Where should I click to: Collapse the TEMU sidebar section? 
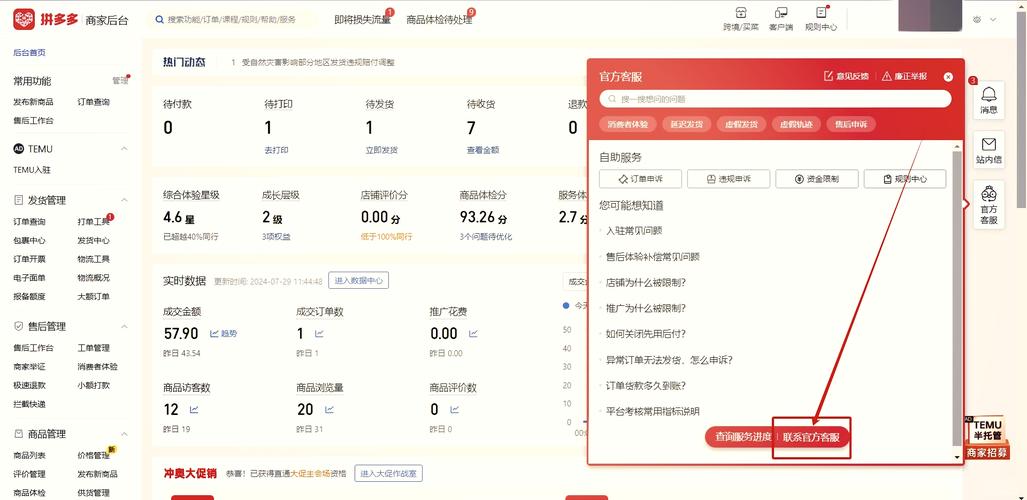(124, 149)
